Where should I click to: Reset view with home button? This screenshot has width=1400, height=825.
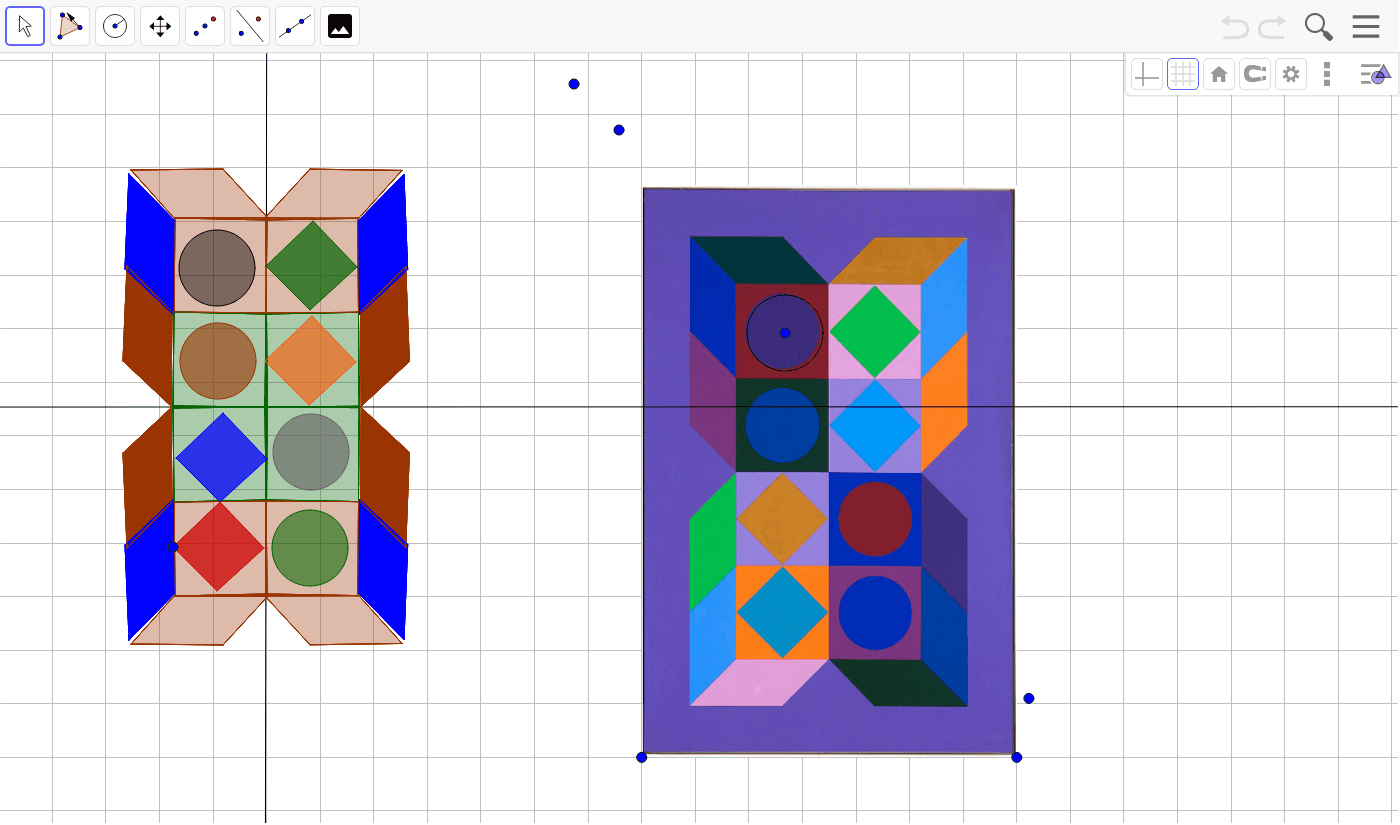coord(1219,74)
